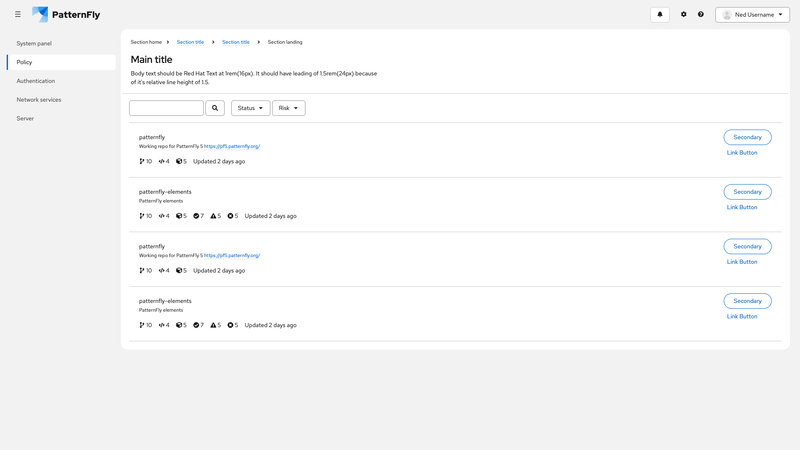Click Link Button in first patternfly row
Viewport: 800px width, 450px height.
pyautogui.click(x=742, y=153)
